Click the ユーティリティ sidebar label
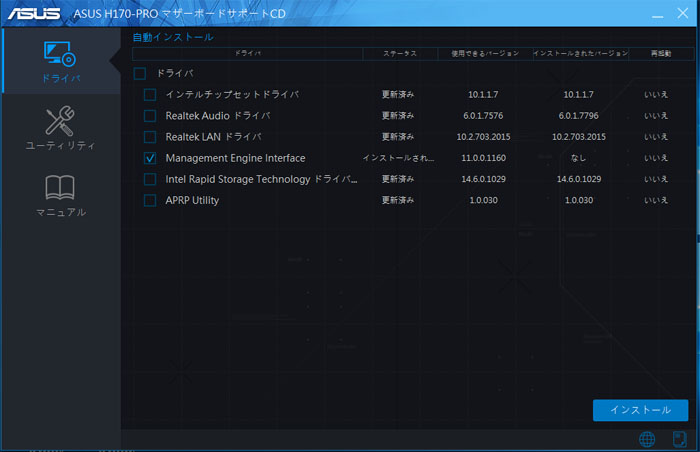The height and width of the screenshot is (452, 700). 60,146
